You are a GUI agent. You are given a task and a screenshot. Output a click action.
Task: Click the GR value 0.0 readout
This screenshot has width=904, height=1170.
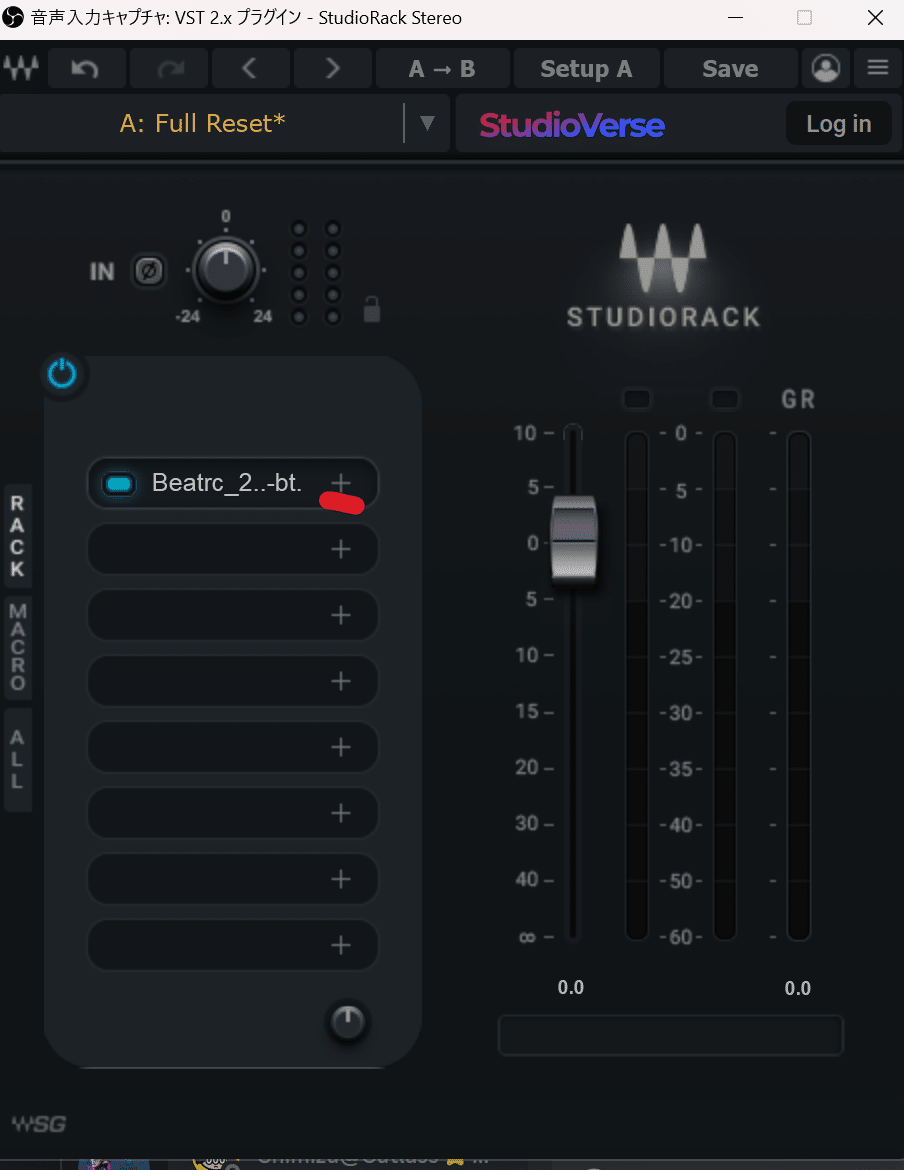click(797, 988)
